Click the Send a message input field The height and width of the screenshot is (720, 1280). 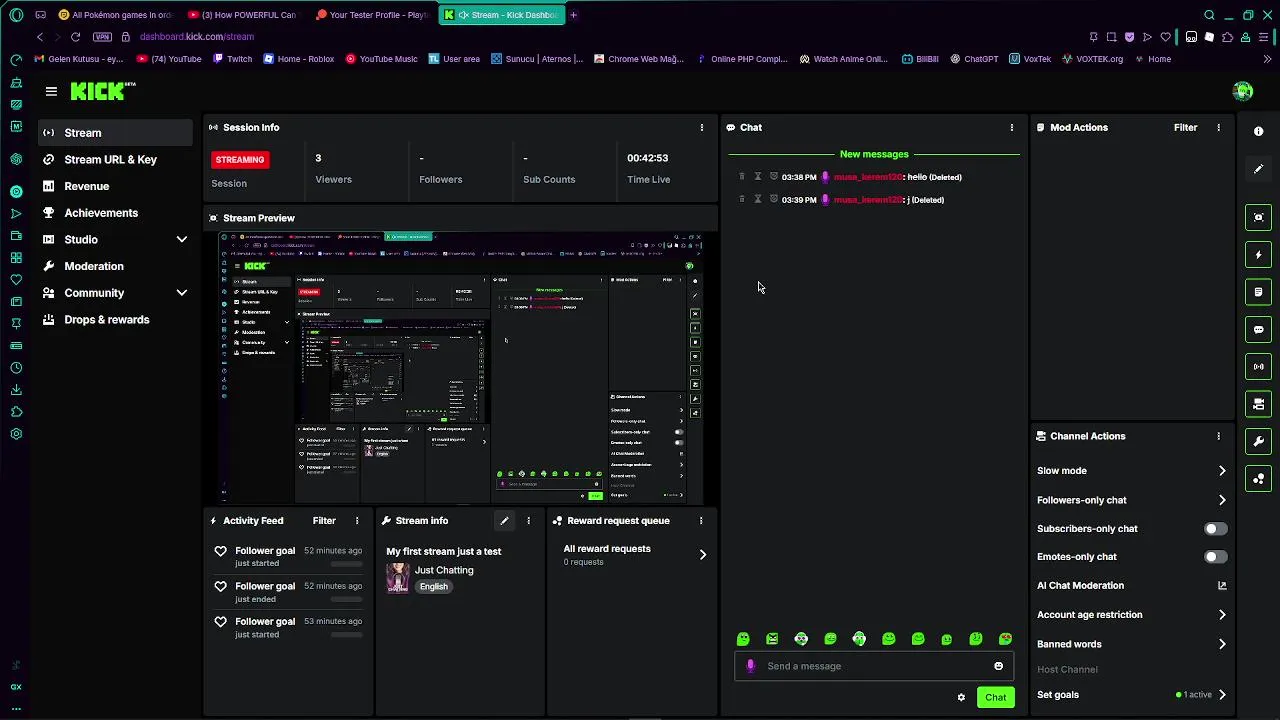tap(874, 667)
